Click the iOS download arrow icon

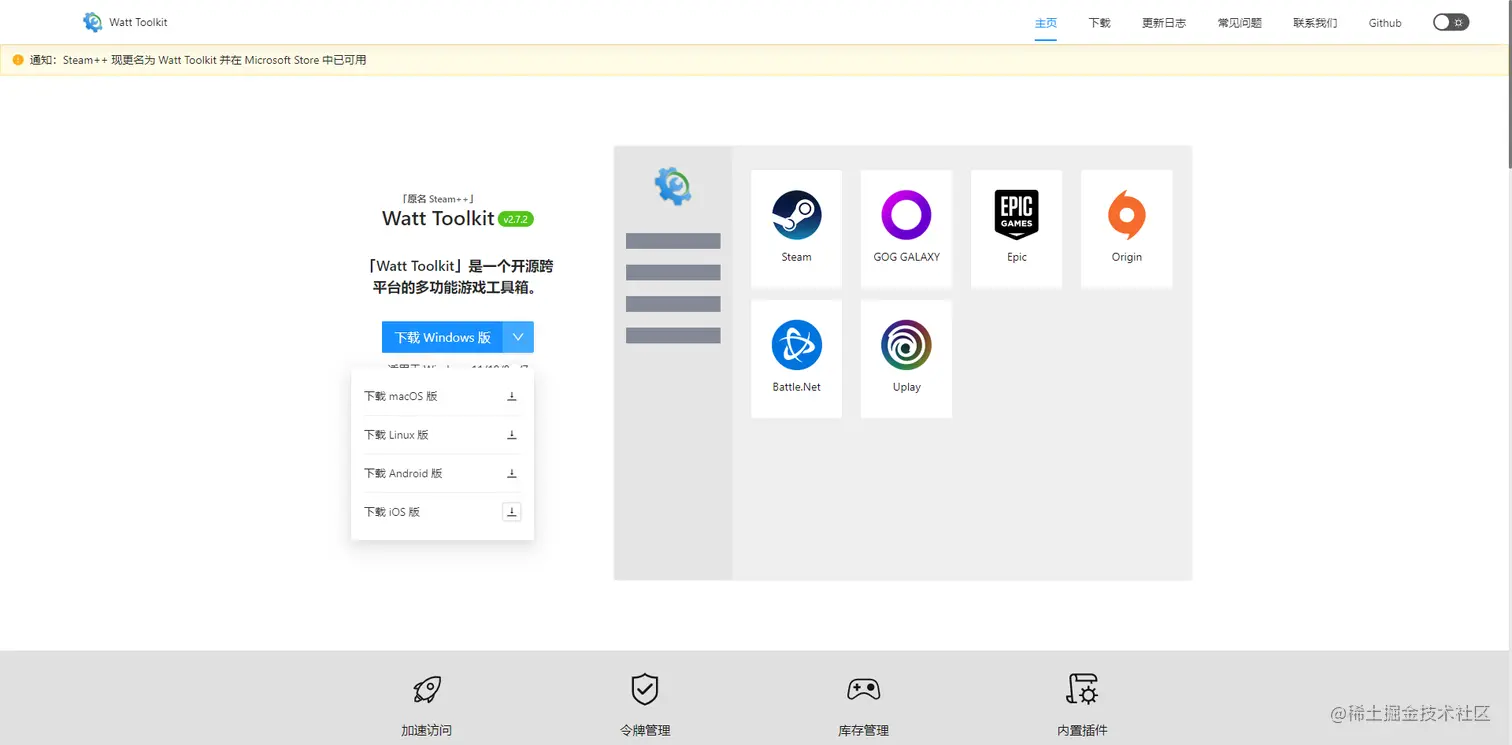click(511, 512)
